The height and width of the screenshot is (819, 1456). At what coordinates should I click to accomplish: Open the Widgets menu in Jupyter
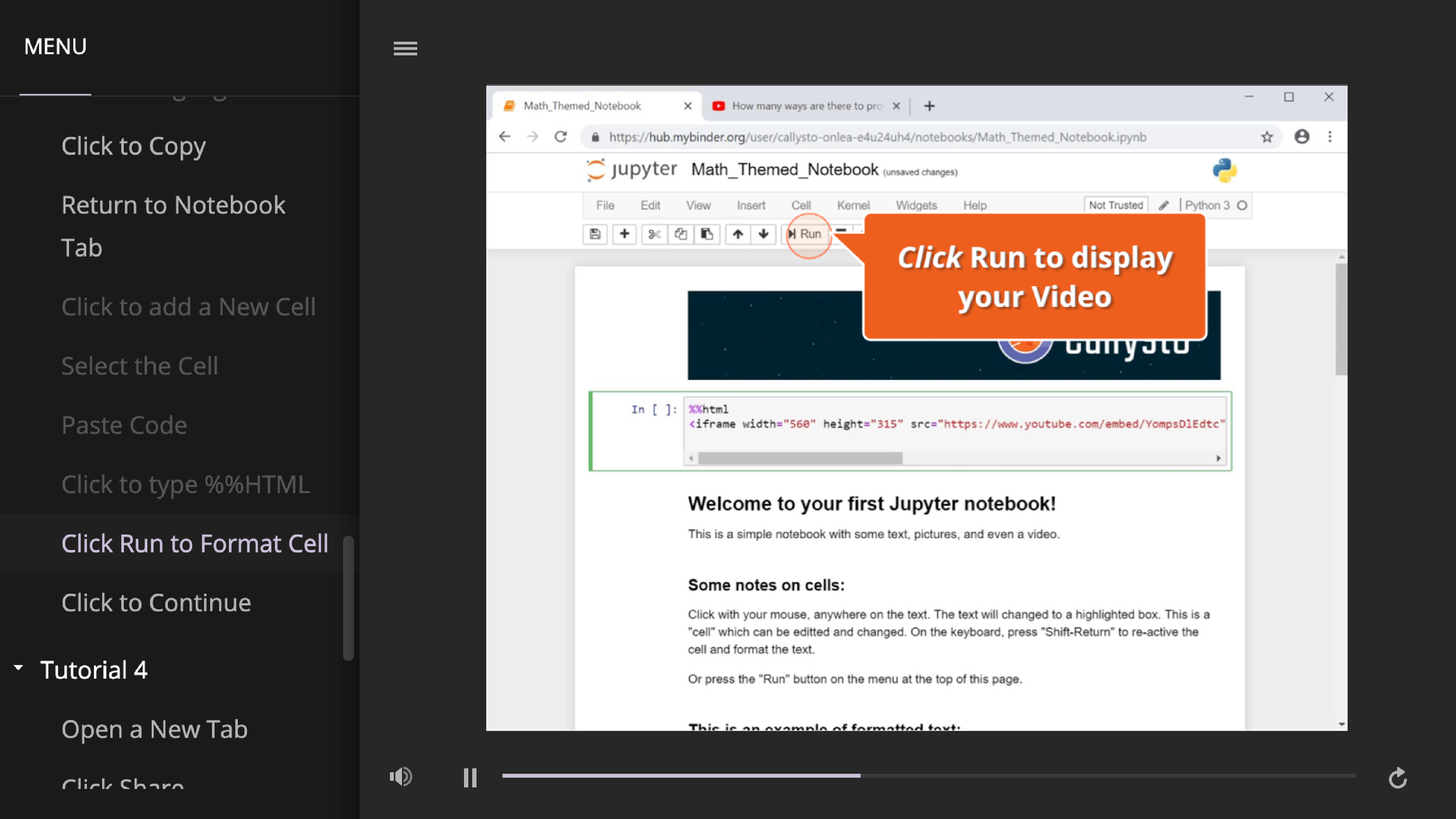coord(916,205)
